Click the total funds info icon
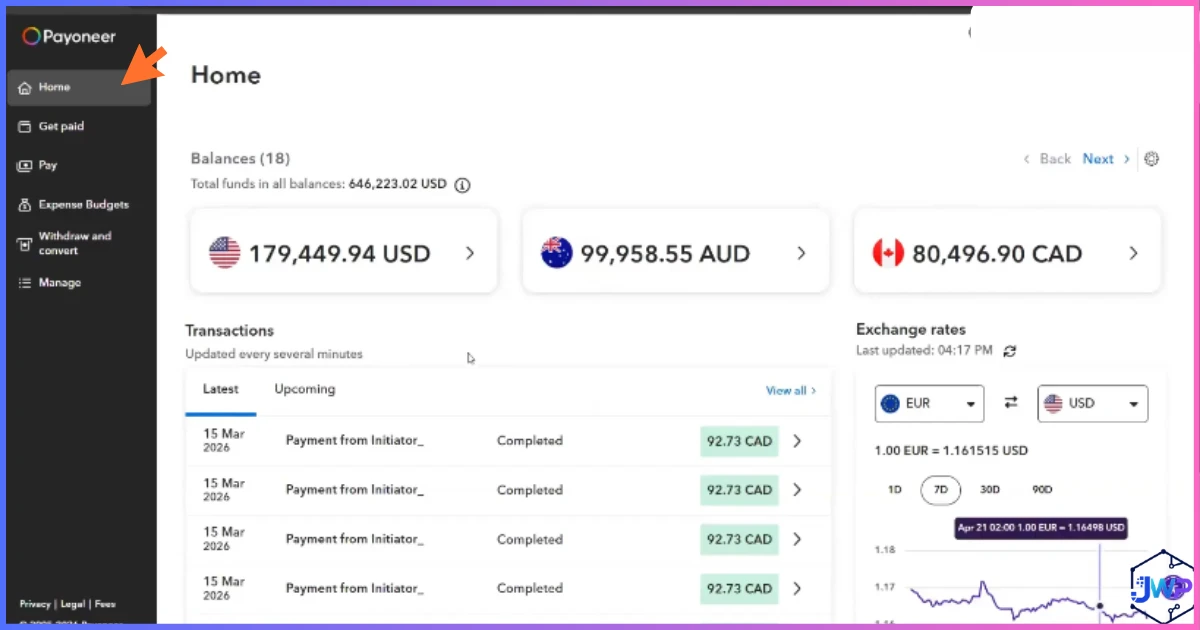 (462, 185)
